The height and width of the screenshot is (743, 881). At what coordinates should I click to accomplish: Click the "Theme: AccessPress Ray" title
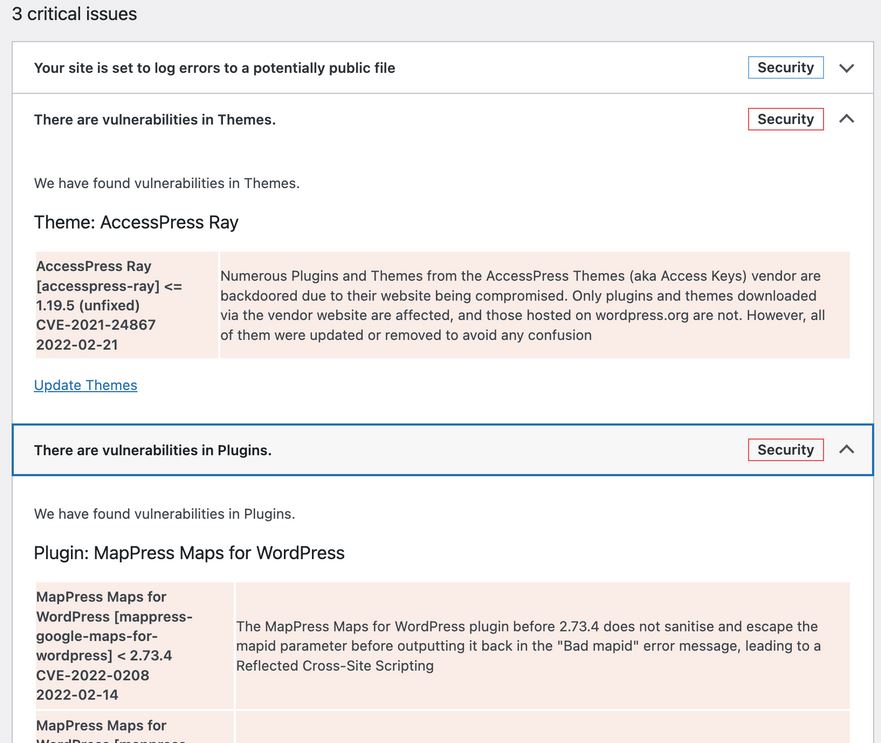pos(136,223)
